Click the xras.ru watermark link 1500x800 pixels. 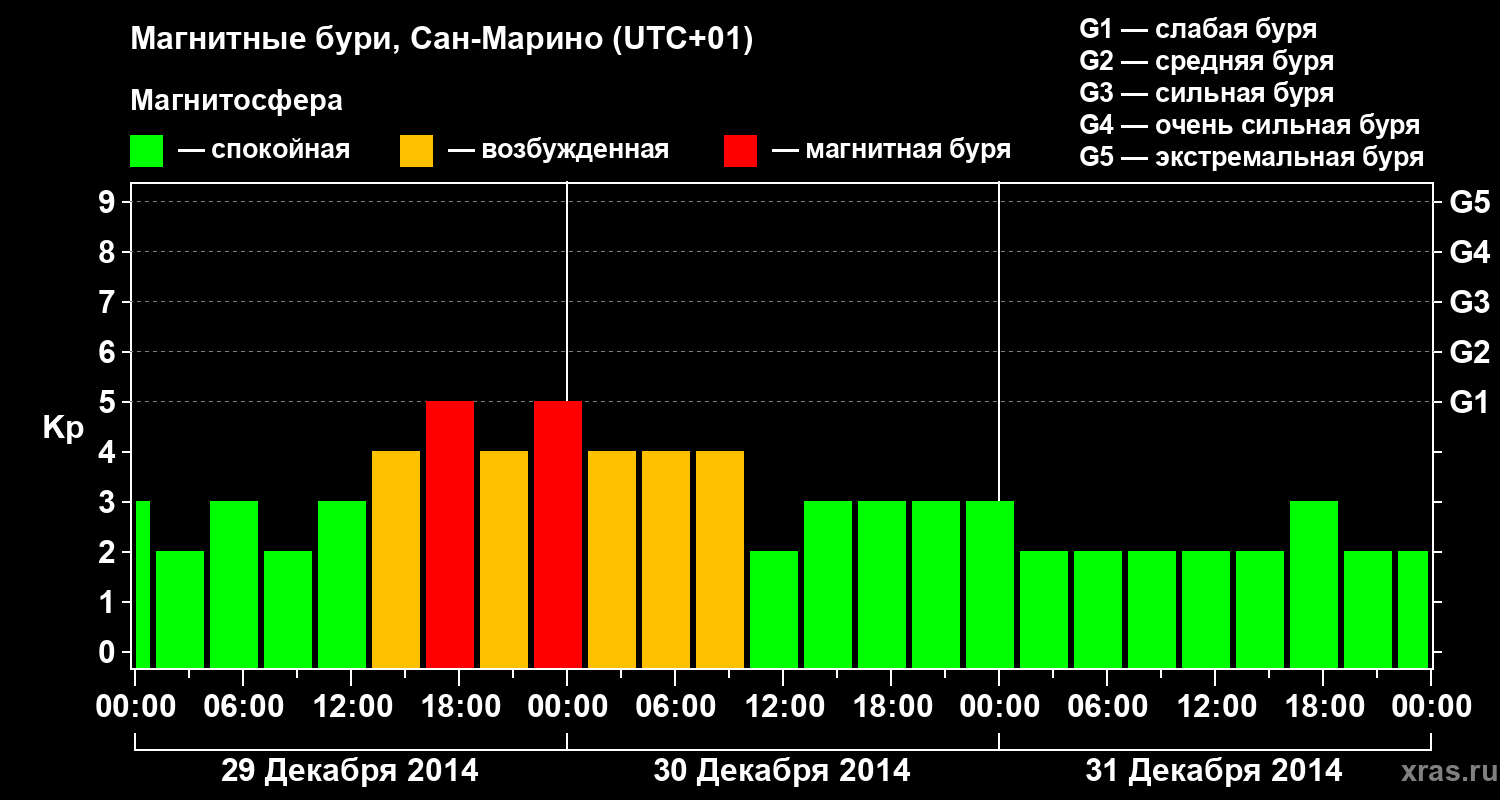point(1445,771)
